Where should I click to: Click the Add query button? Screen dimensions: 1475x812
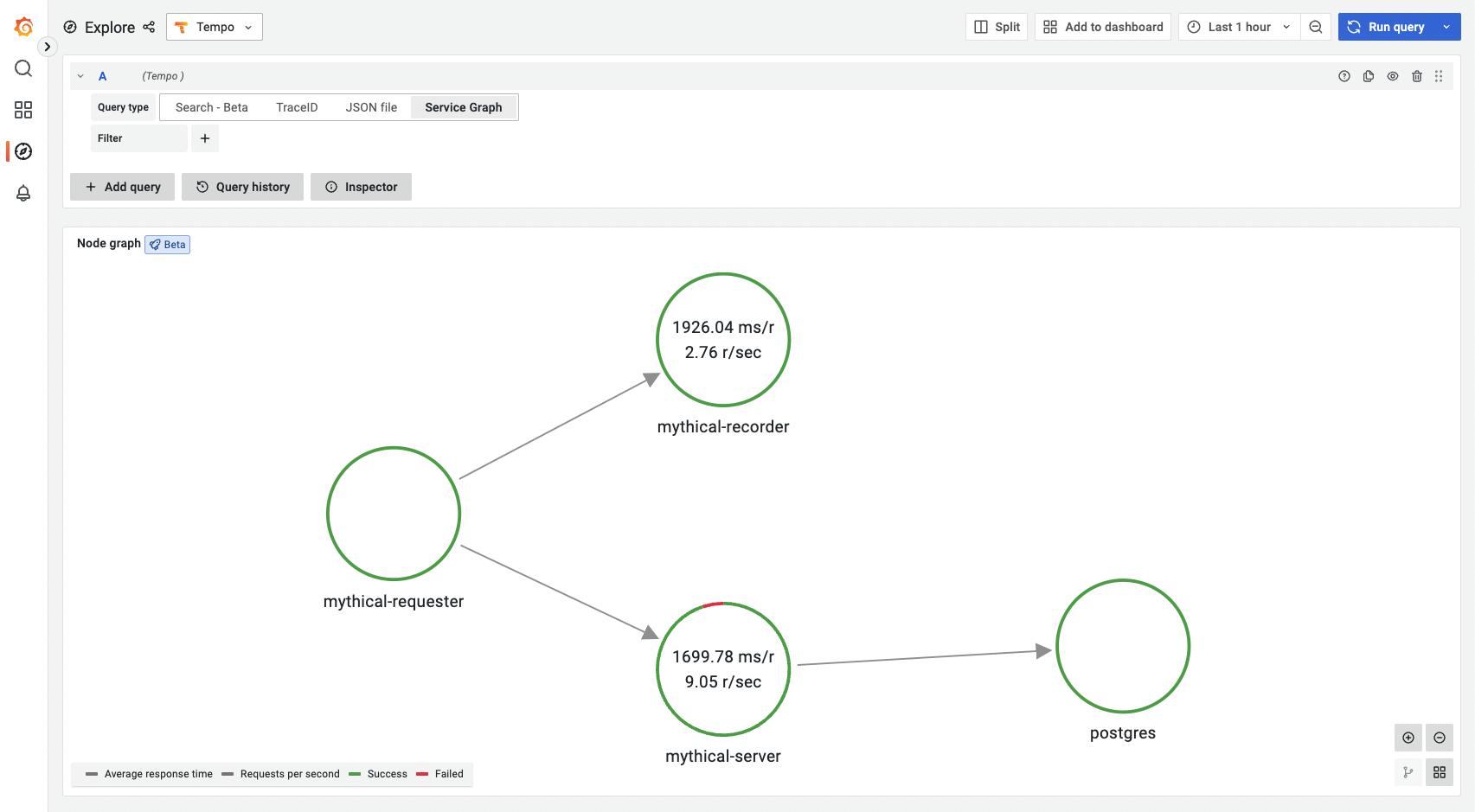[x=122, y=186]
